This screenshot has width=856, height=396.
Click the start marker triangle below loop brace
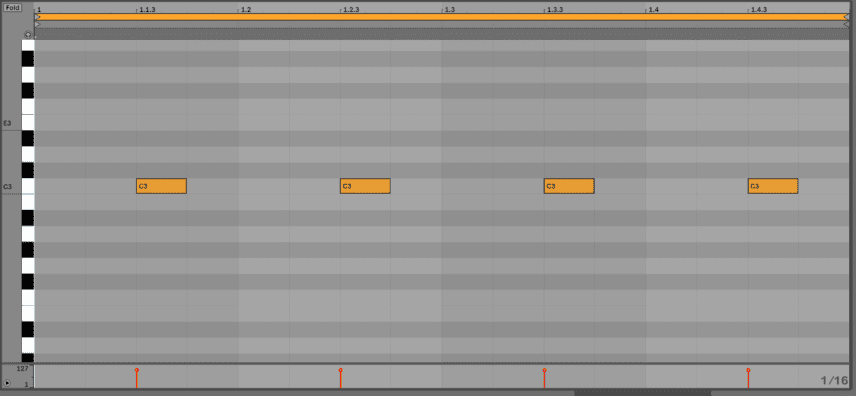(x=37, y=24)
